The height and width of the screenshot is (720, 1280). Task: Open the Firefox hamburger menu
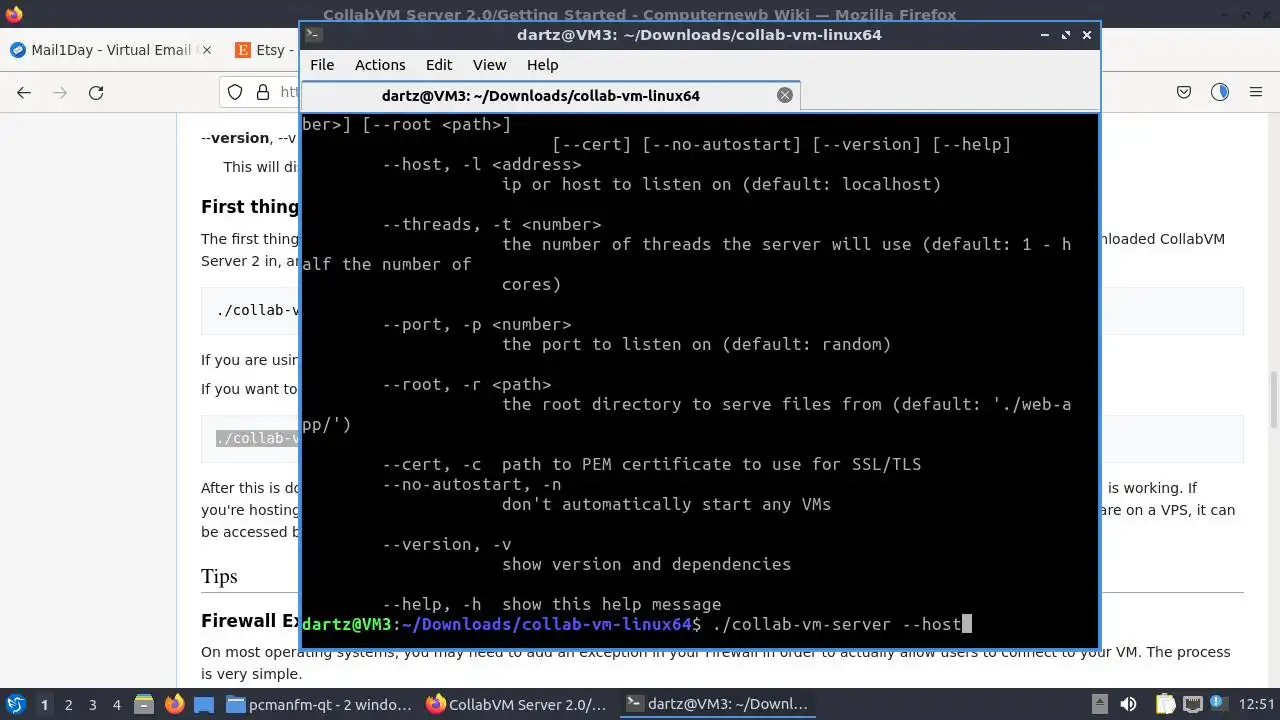point(1256,92)
